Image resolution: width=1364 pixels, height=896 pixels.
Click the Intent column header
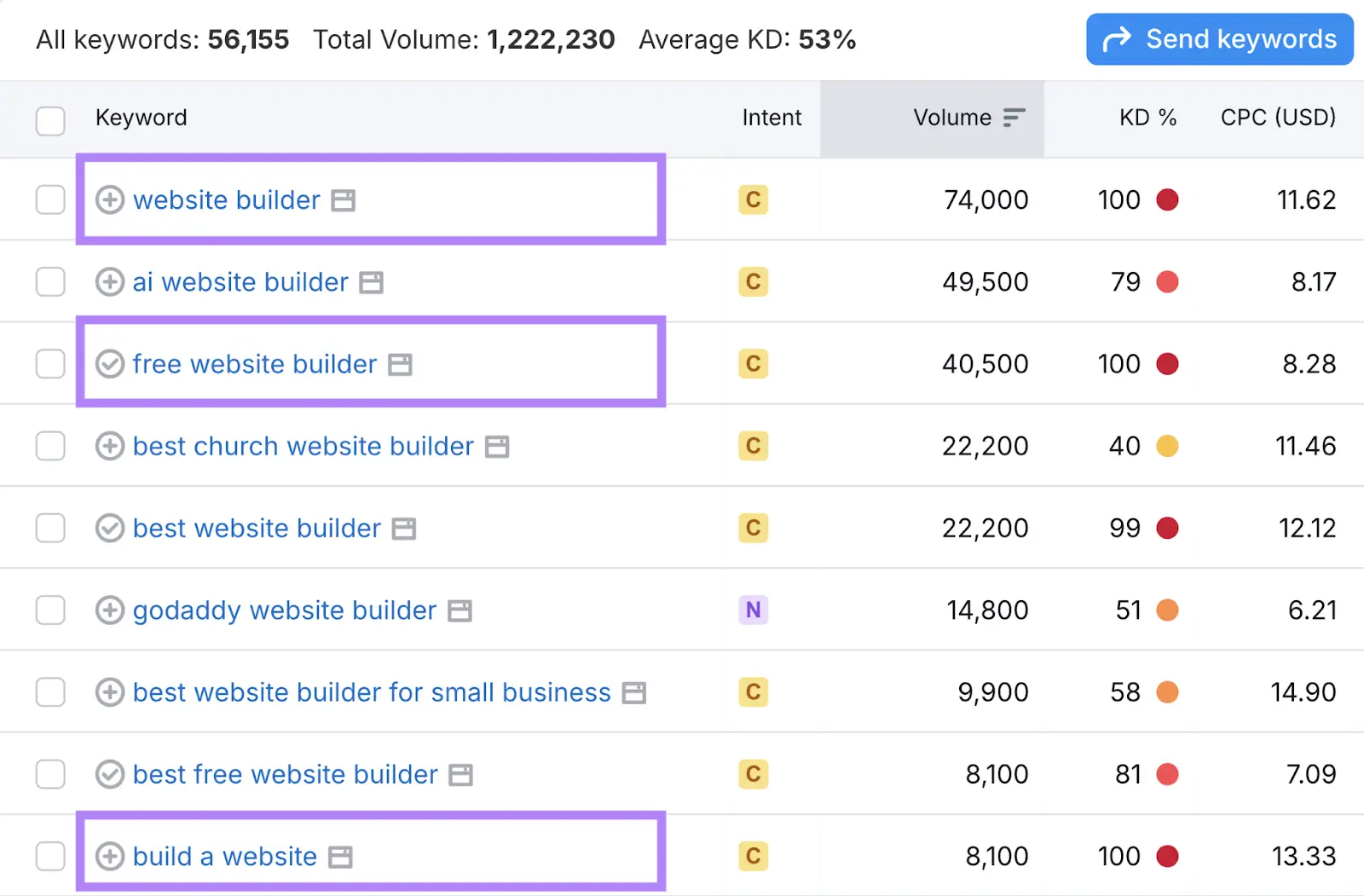click(x=771, y=118)
